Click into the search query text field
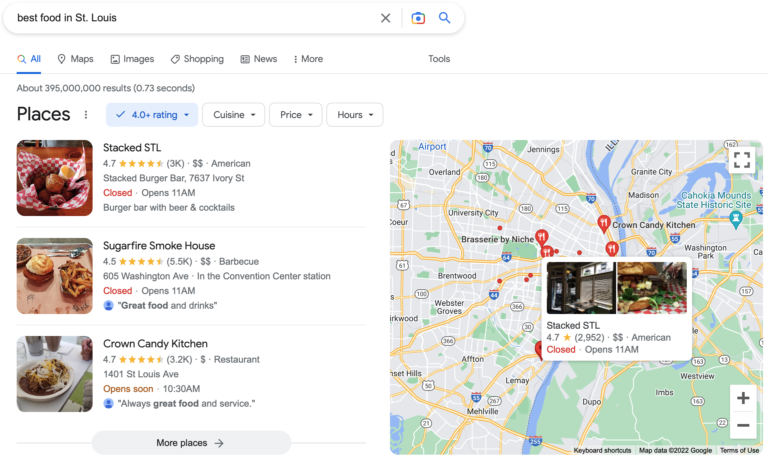The height and width of the screenshot is (458, 768). (196, 18)
